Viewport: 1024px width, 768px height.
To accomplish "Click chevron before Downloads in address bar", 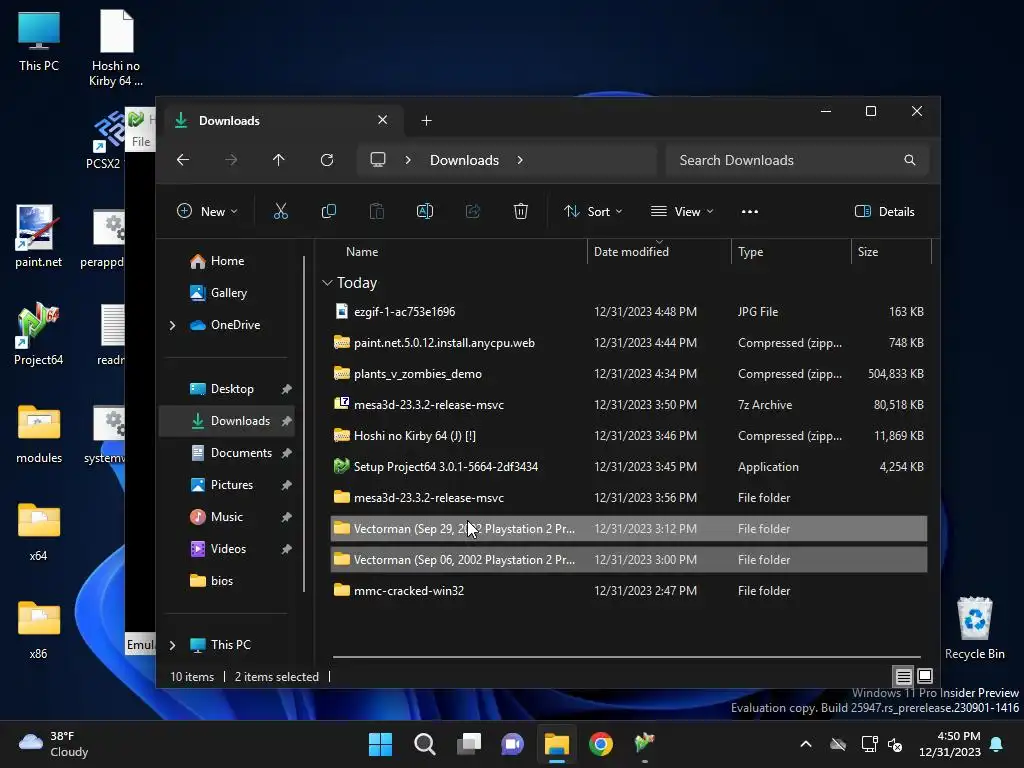I will (x=408, y=160).
